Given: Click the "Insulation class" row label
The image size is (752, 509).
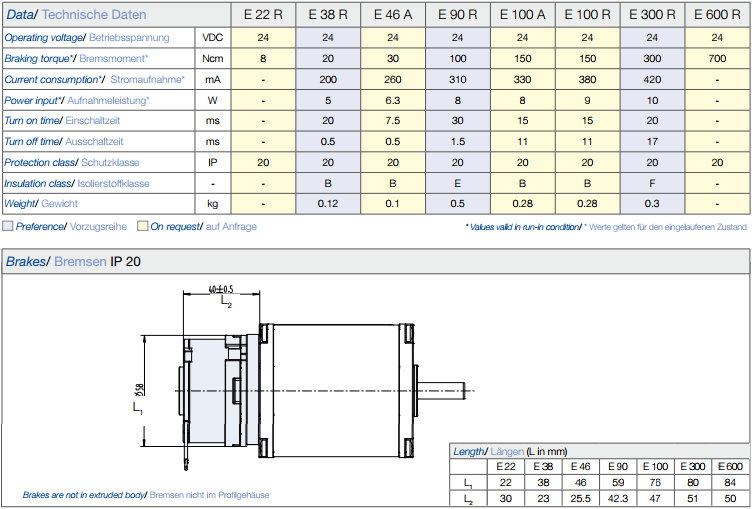Looking at the screenshot, I should (x=77, y=183).
